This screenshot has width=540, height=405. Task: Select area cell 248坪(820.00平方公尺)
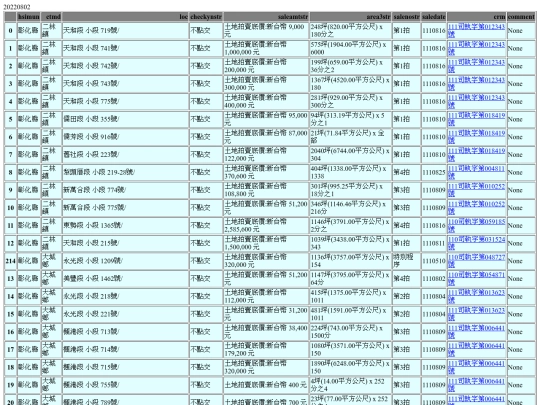[x=351, y=31]
